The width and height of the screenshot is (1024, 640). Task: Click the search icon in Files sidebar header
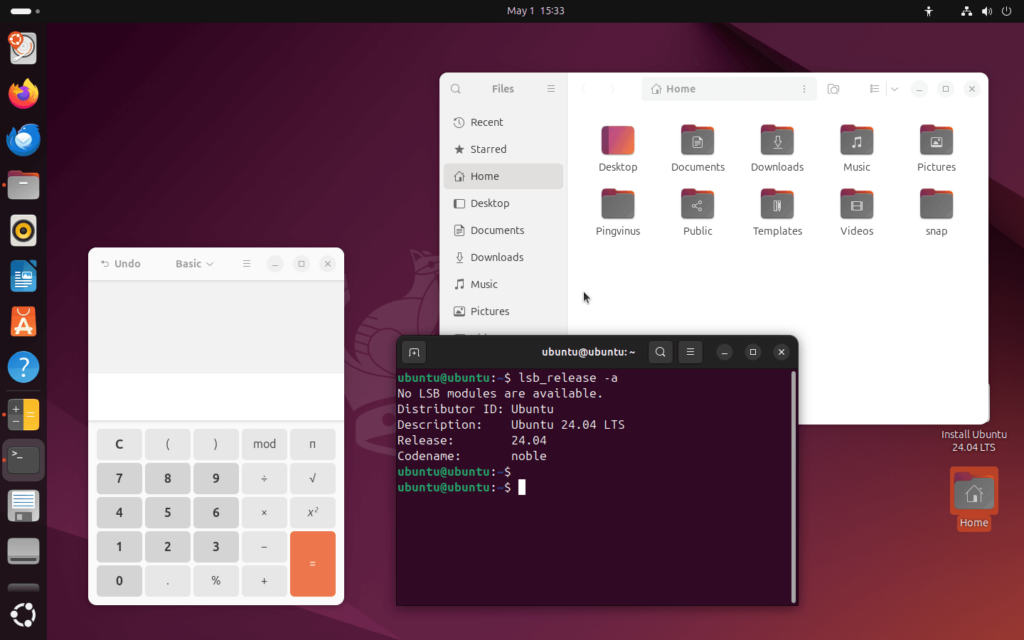456,89
